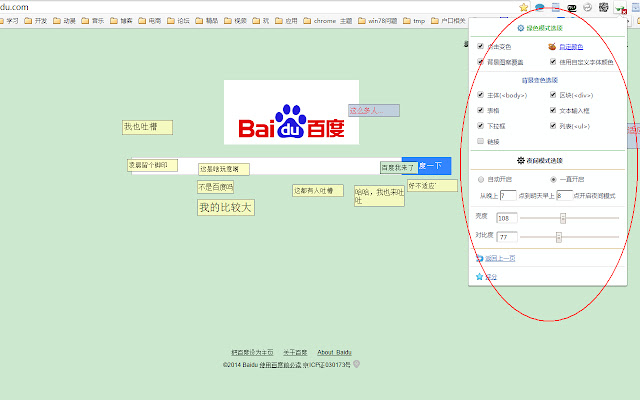Open the green eye-protection extension icon
Viewport: 640px width, 400px height.
tap(621, 7)
